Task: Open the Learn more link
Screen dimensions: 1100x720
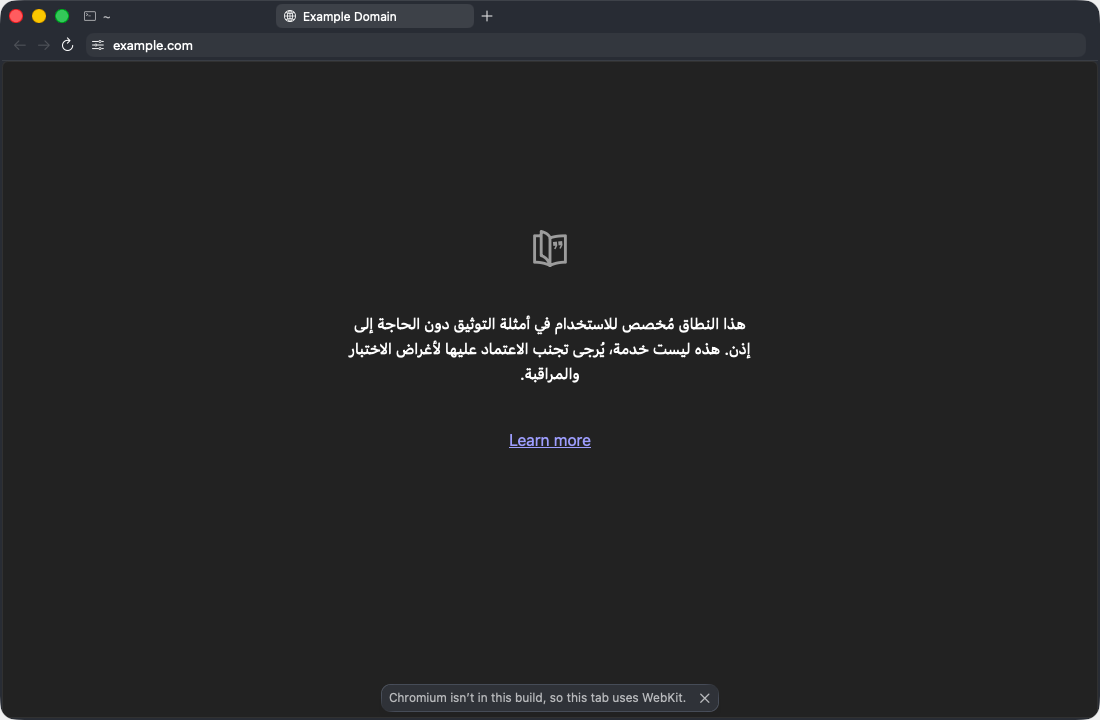Action: pyautogui.click(x=550, y=440)
